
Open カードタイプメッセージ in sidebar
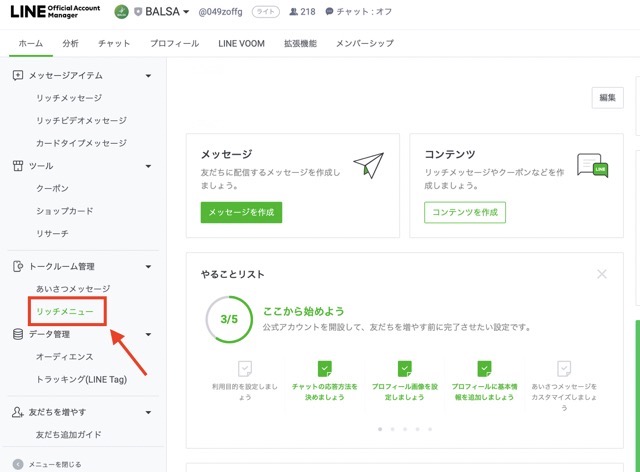pos(81,143)
